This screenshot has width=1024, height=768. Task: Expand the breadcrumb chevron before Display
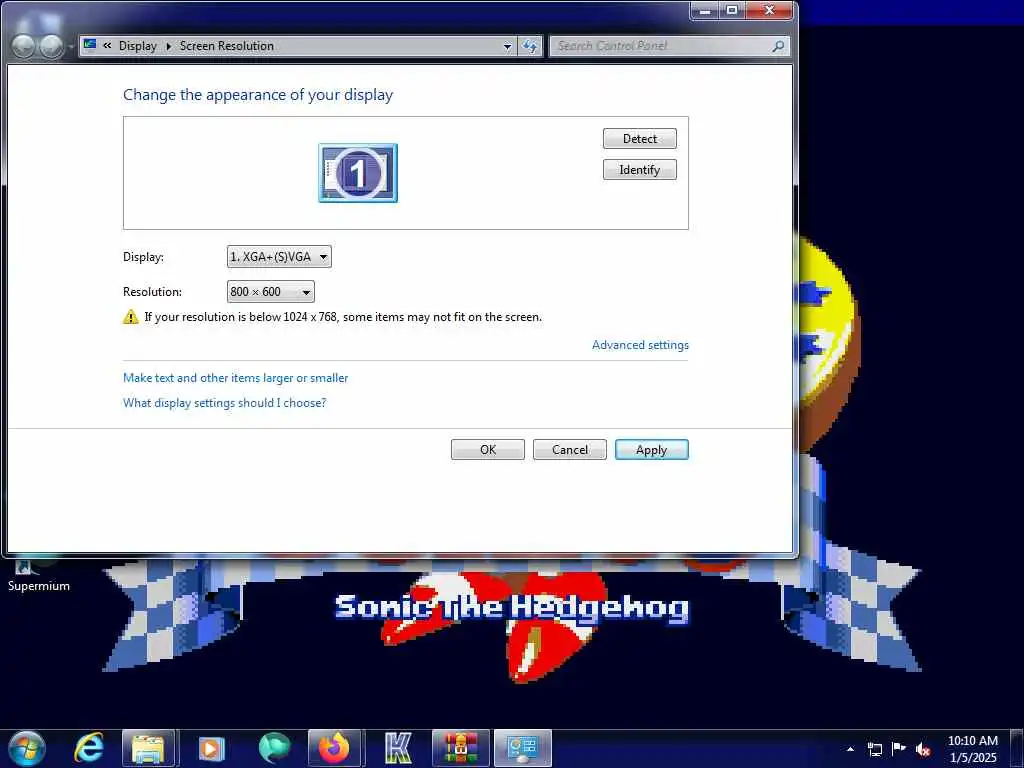(x=107, y=46)
